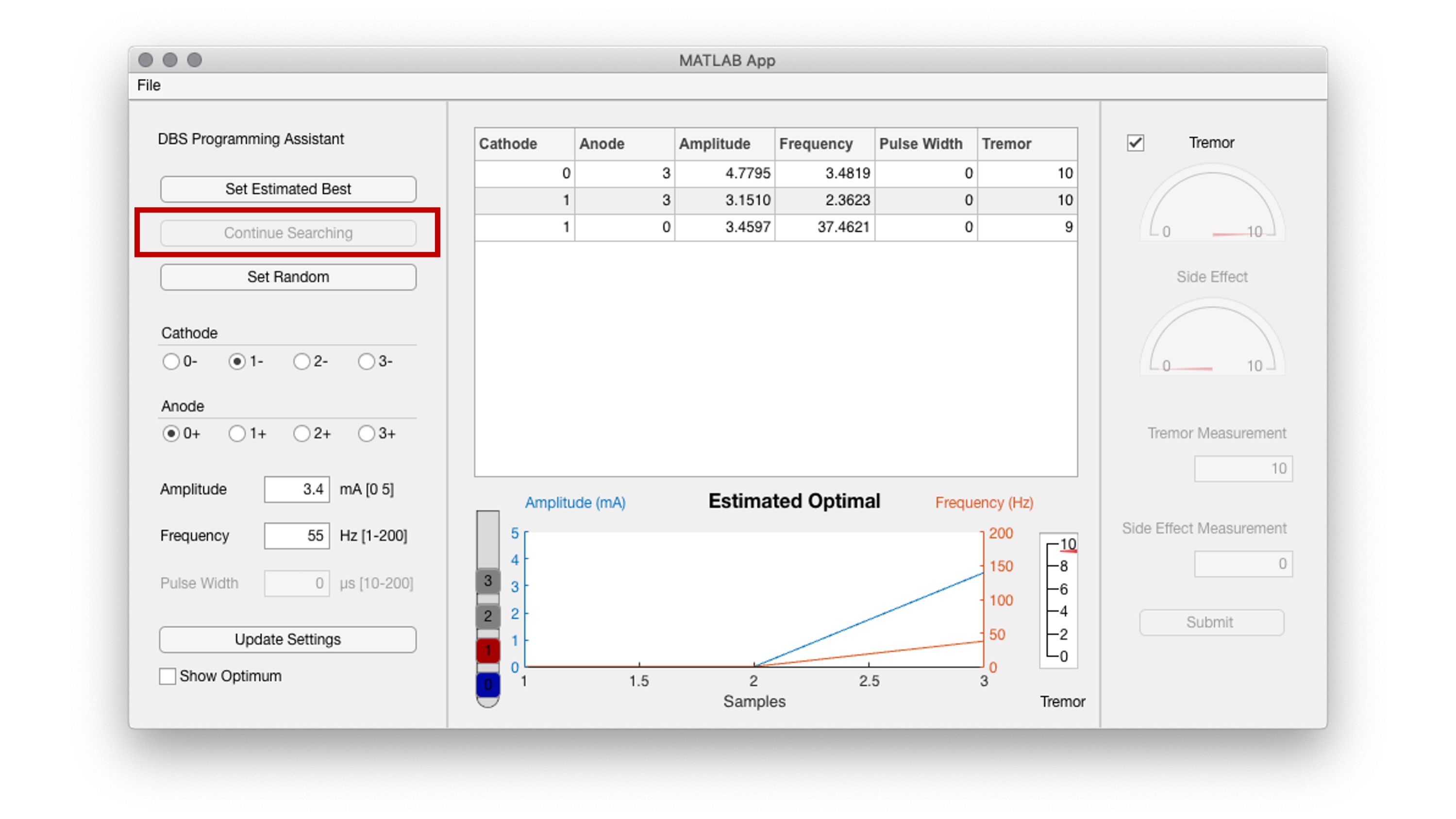Enable the Show Optimum checkbox
Screen dimensions: 1456x819
[167, 676]
